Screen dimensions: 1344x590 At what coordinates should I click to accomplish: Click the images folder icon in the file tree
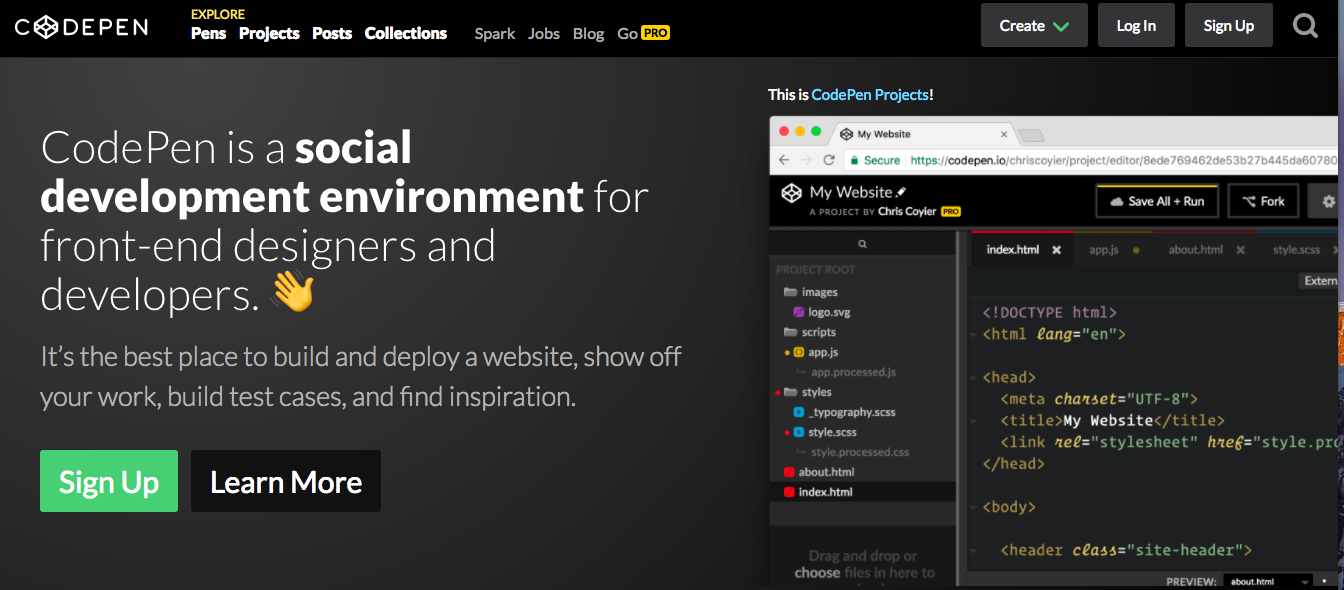pos(789,292)
